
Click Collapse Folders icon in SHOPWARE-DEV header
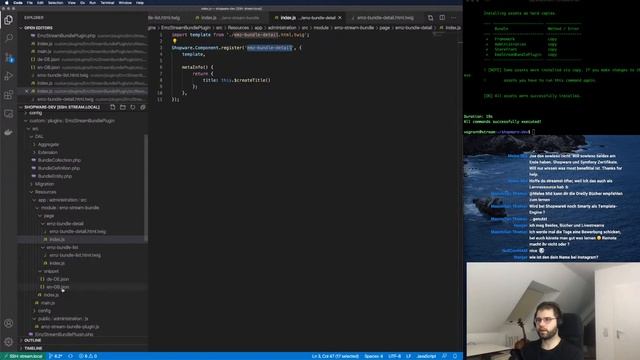pos(142,107)
